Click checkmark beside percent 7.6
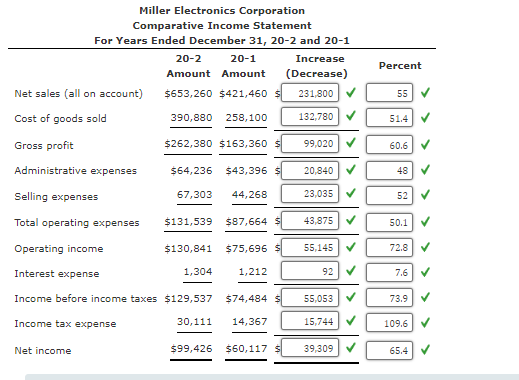 (x=425, y=272)
